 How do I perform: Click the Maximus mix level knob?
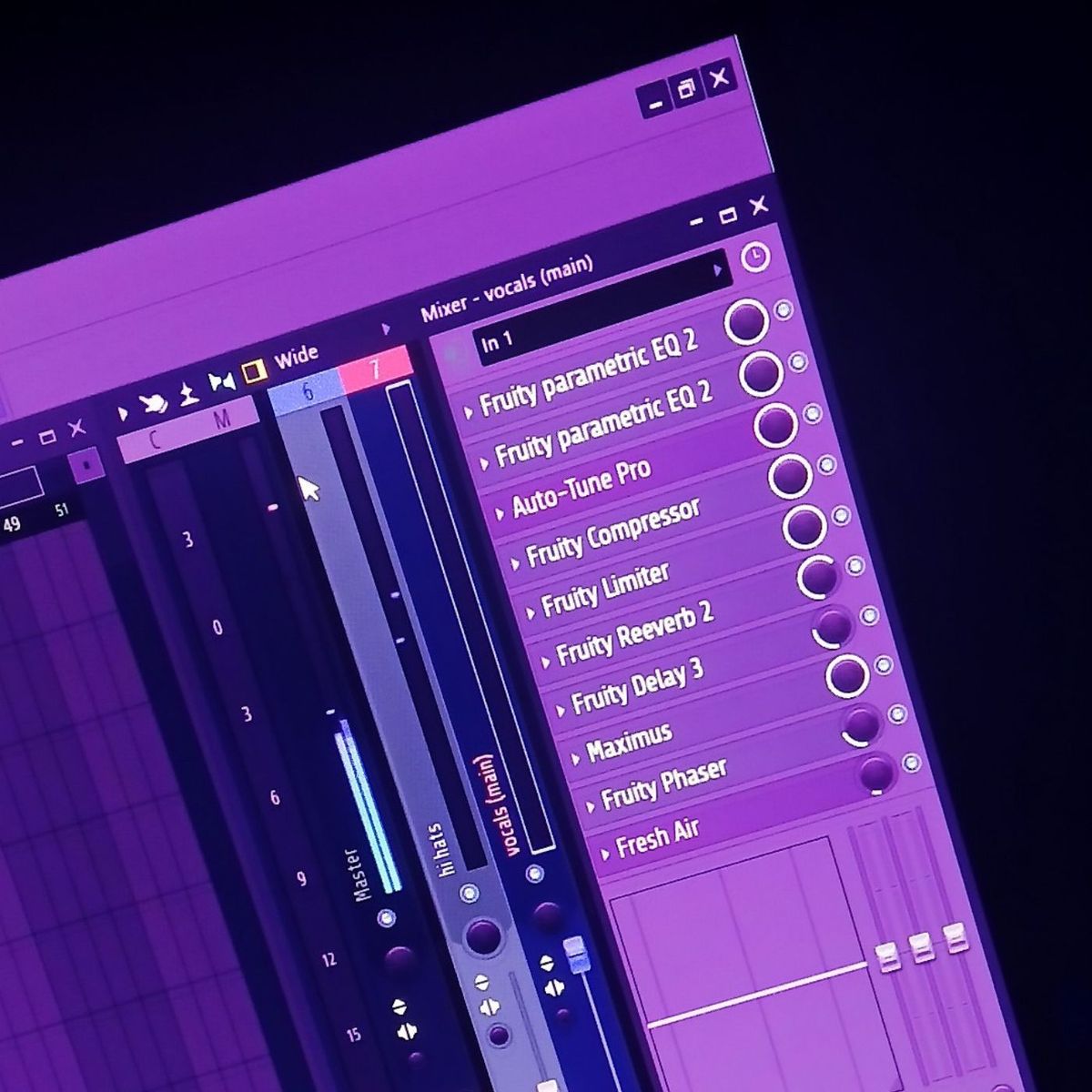pos(847,676)
